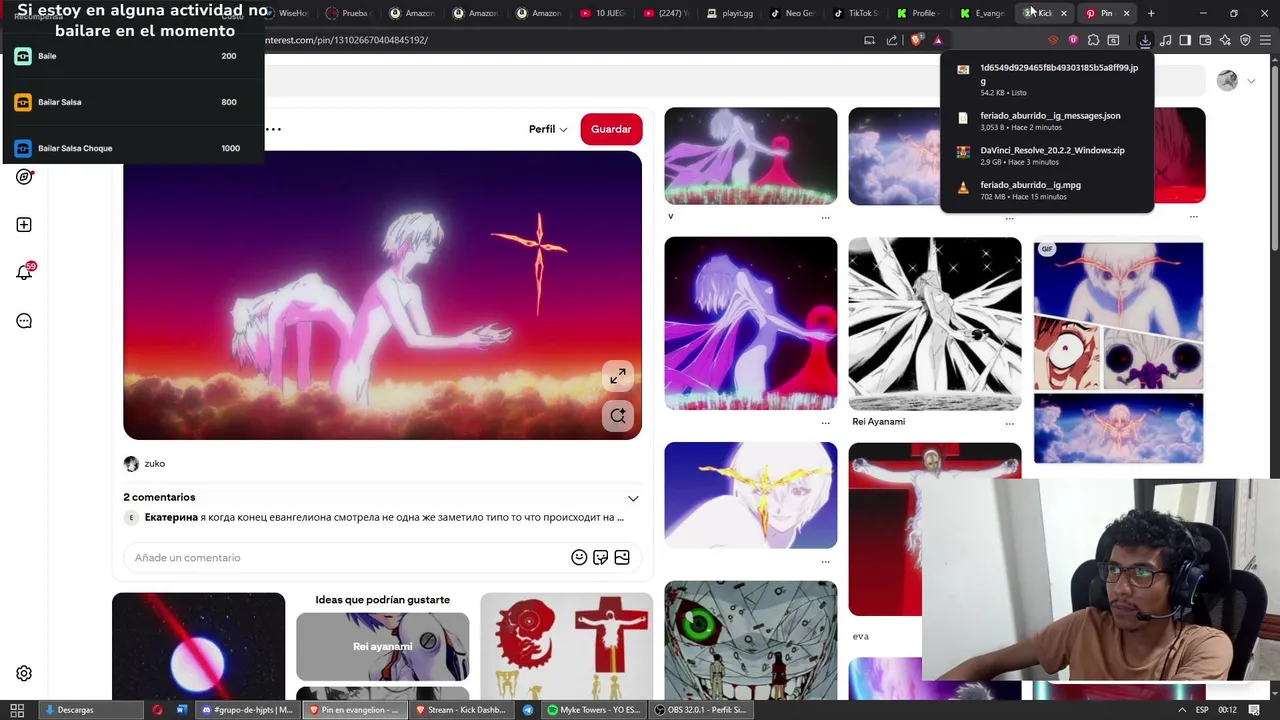This screenshot has width=1280, height=720.
Task: Open Telegram from the taskbar
Action: click(528, 710)
